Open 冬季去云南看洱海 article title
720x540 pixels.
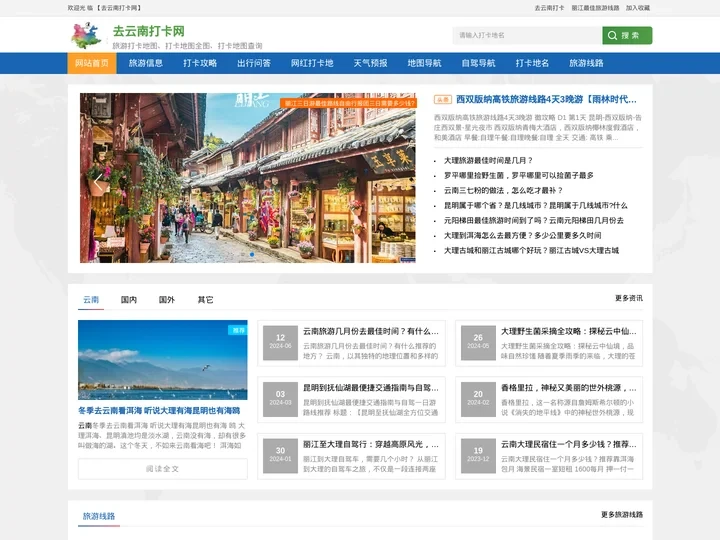[159, 411]
